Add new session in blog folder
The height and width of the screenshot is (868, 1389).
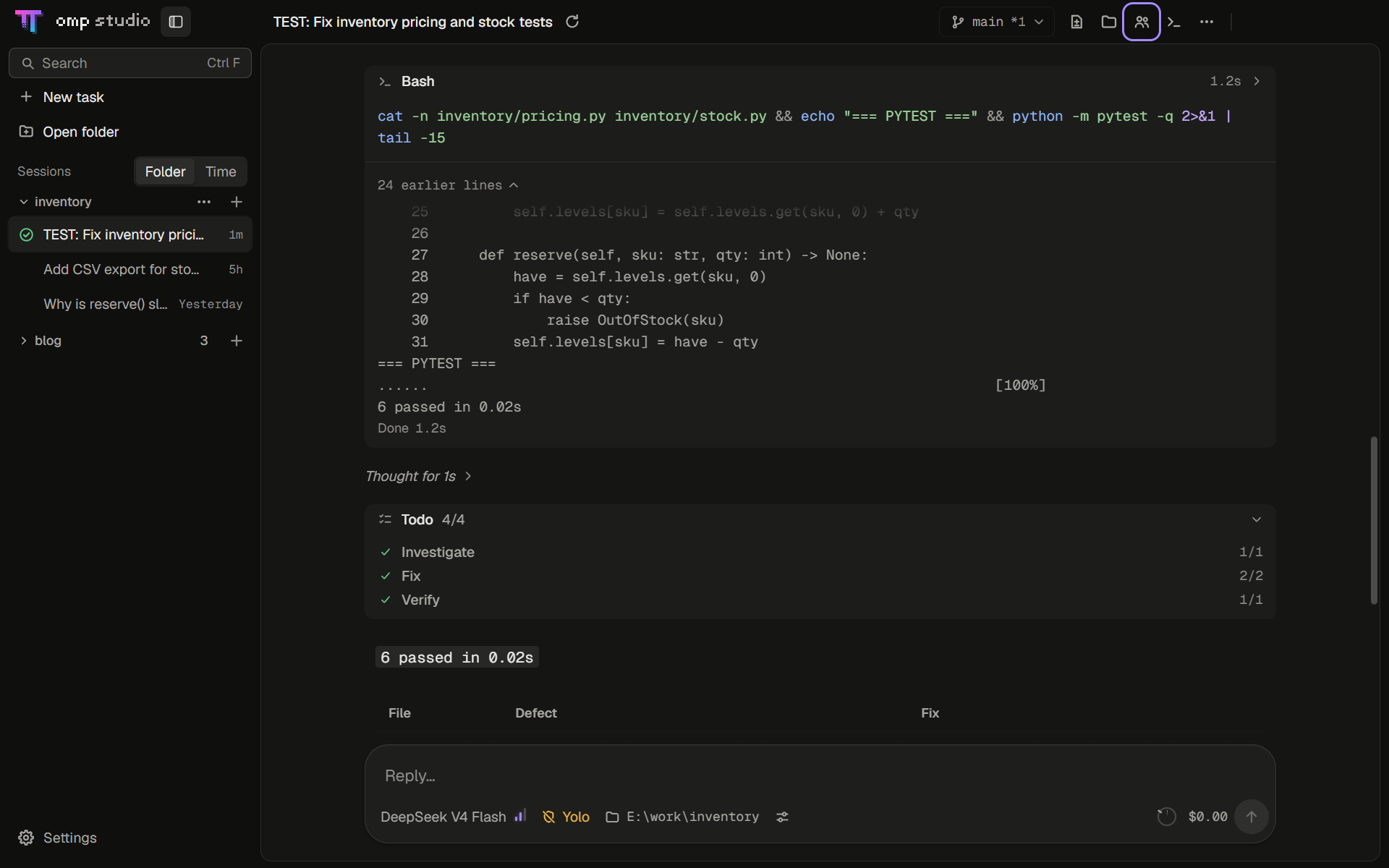[x=237, y=341]
